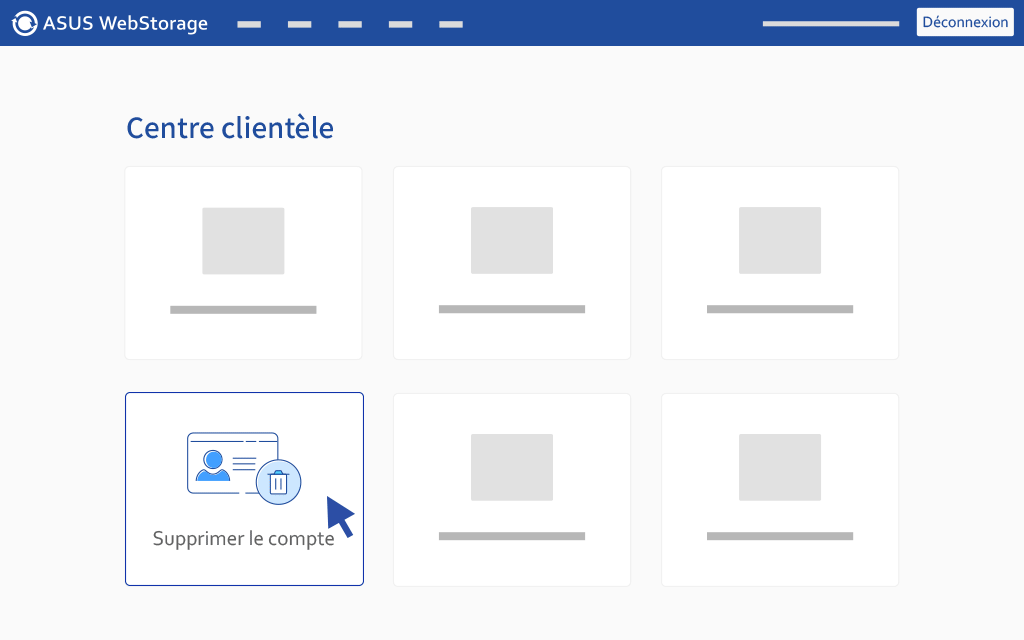
Task: Click the account name bar beside Déconnexion
Action: pos(831,24)
